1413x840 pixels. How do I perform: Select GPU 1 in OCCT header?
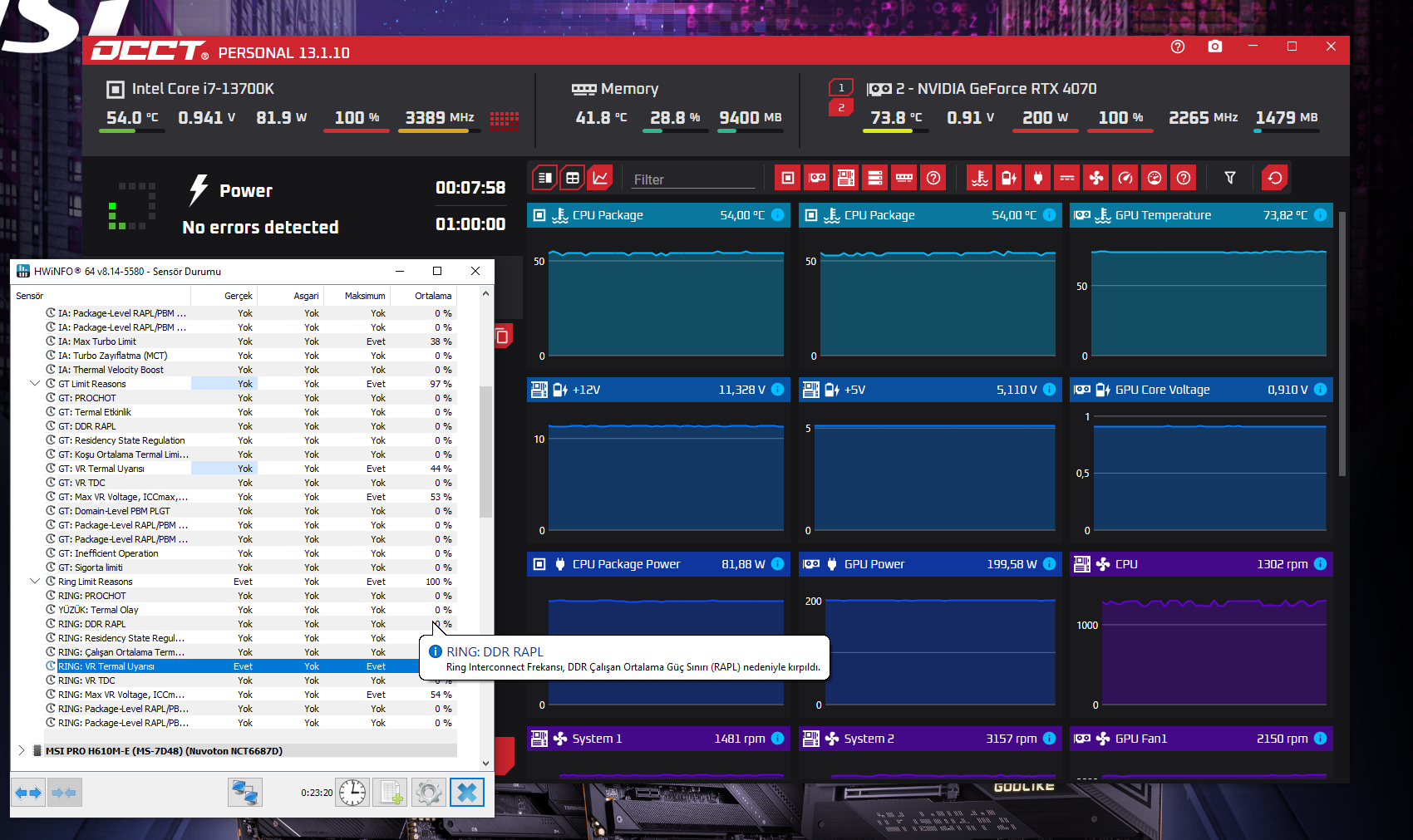pos(841,87)
